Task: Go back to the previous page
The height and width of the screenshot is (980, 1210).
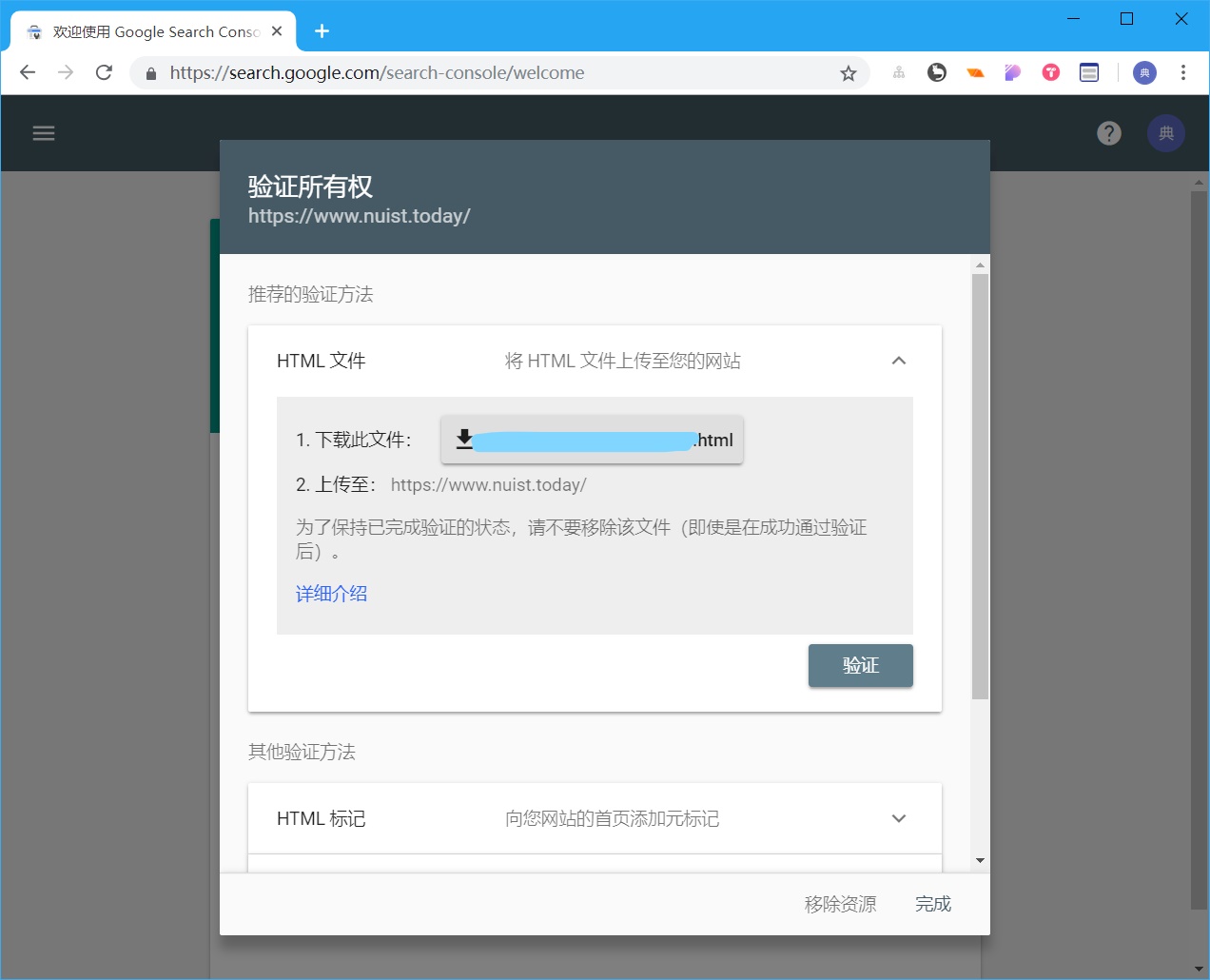Action: click(28, 72)
